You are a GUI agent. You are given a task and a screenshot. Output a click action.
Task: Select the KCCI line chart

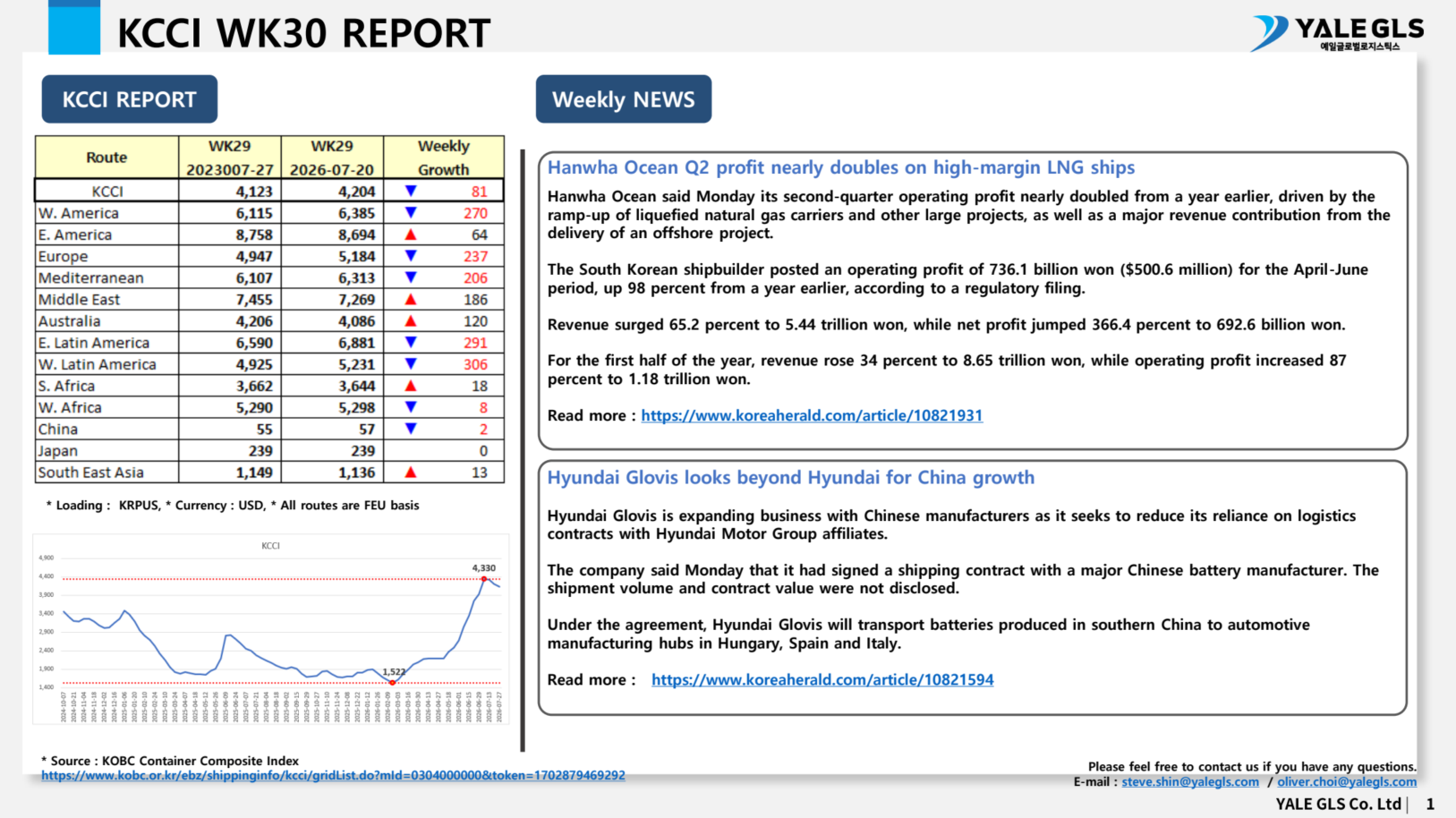point(271,628)
